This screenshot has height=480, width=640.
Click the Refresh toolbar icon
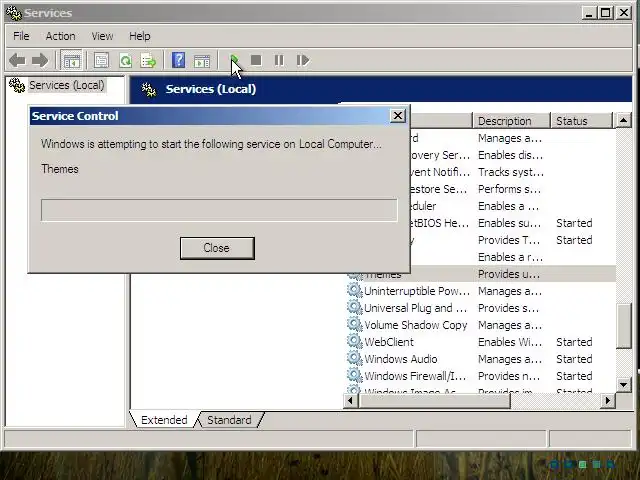[x=125, y=61]
